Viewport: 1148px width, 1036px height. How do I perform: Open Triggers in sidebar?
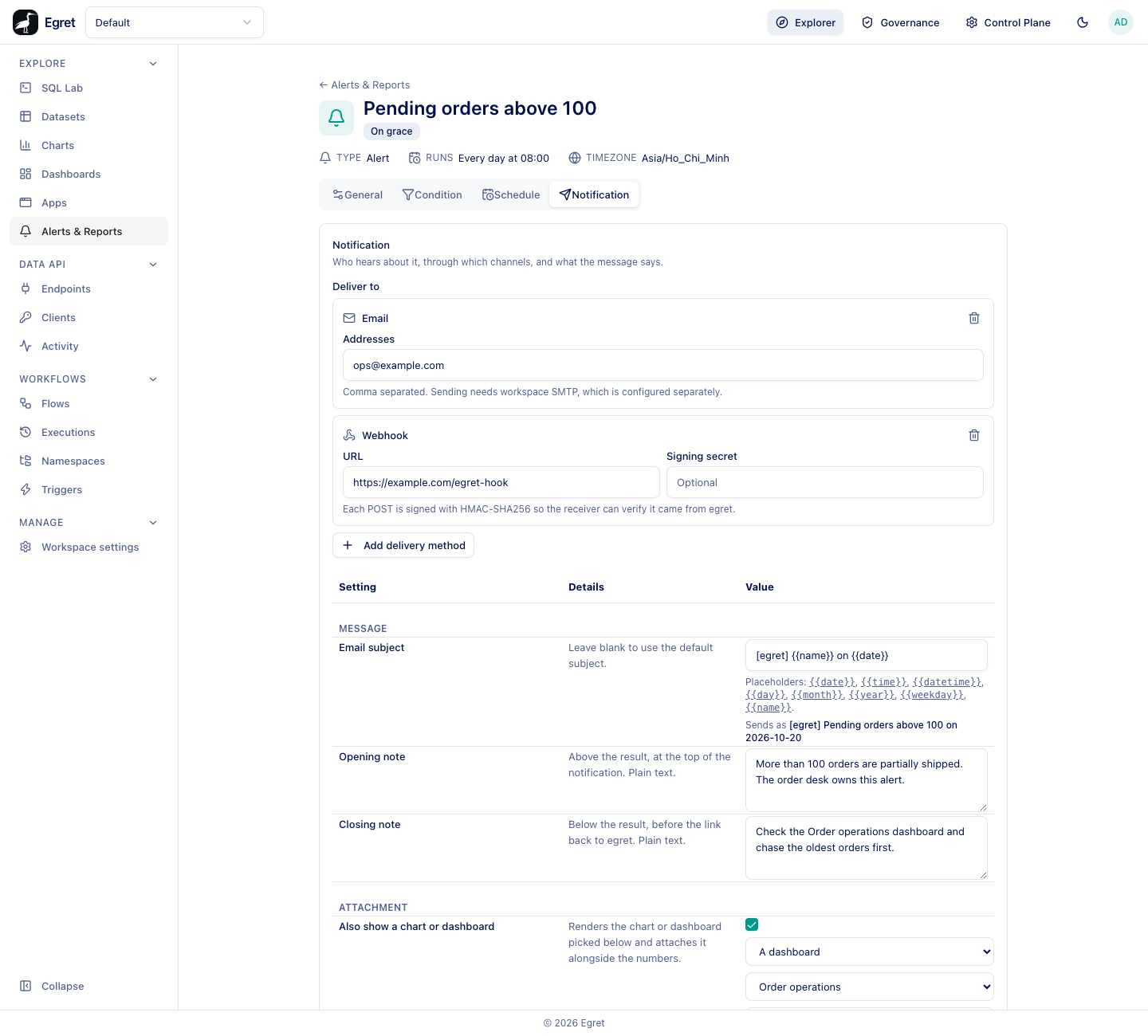click(89, 489)
